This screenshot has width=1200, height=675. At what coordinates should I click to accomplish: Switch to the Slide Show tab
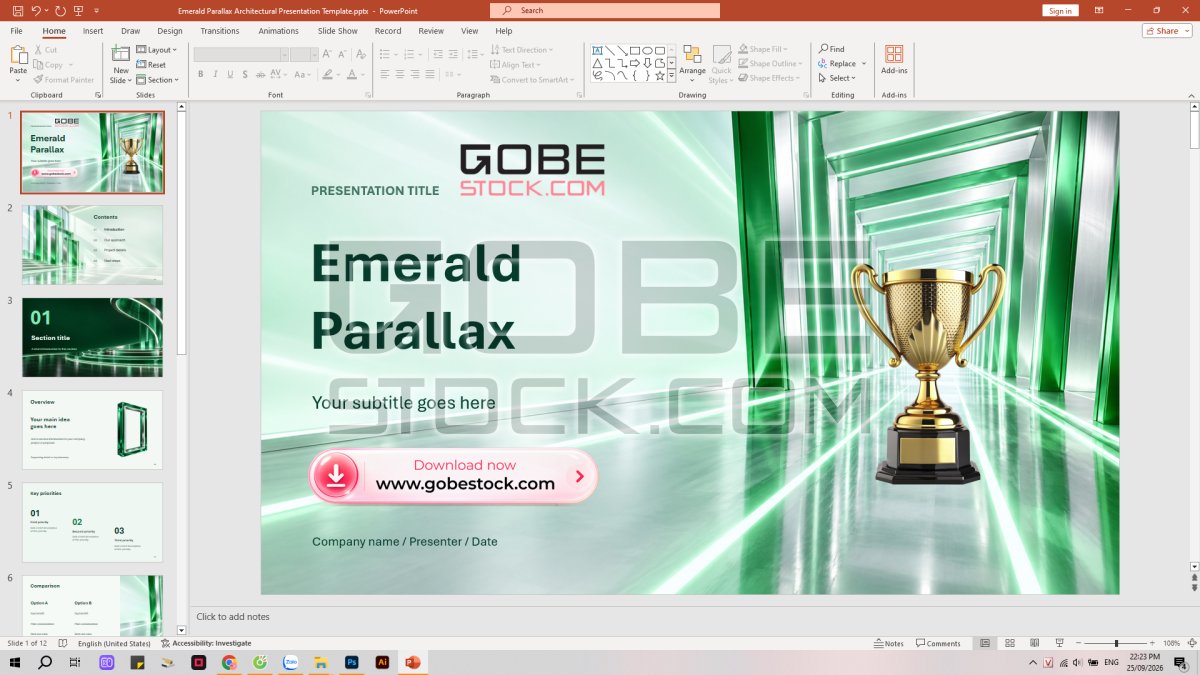point(338,31)
